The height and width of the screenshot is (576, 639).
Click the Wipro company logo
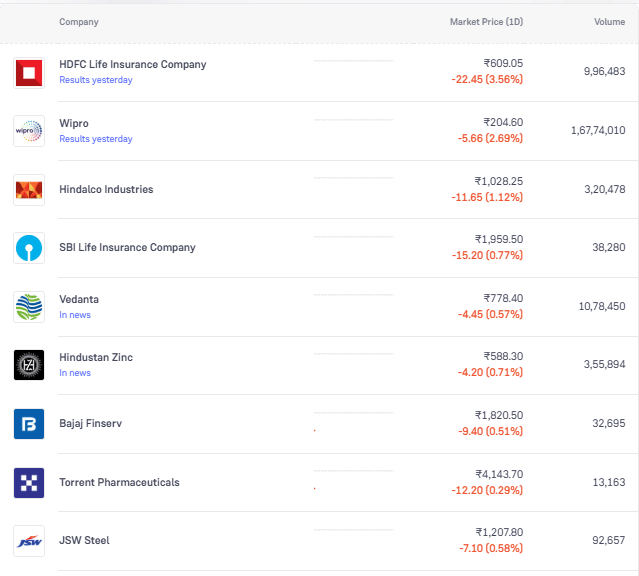pos(28,131)
